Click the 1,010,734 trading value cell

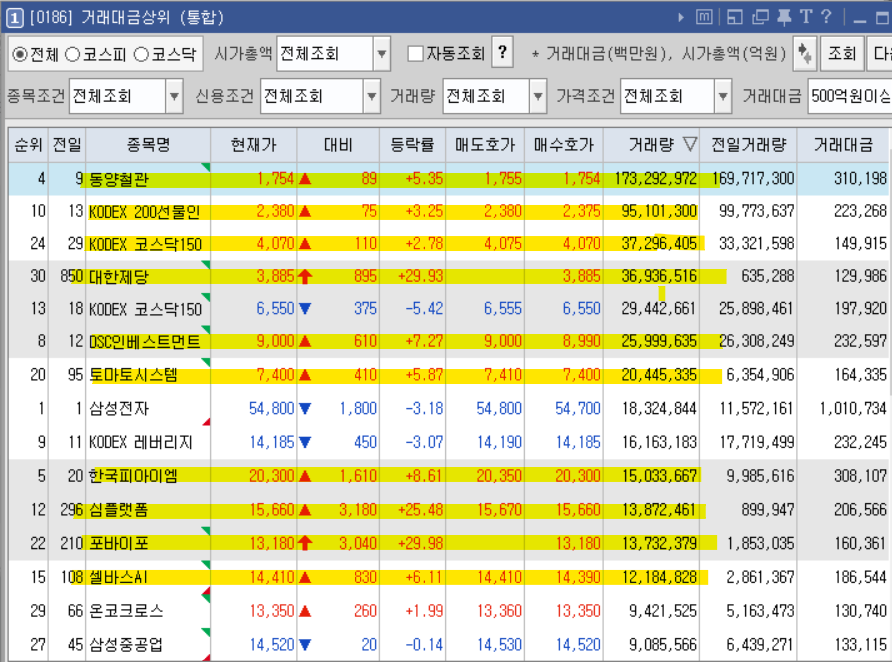pyautogui.click(x=853, y=408)
